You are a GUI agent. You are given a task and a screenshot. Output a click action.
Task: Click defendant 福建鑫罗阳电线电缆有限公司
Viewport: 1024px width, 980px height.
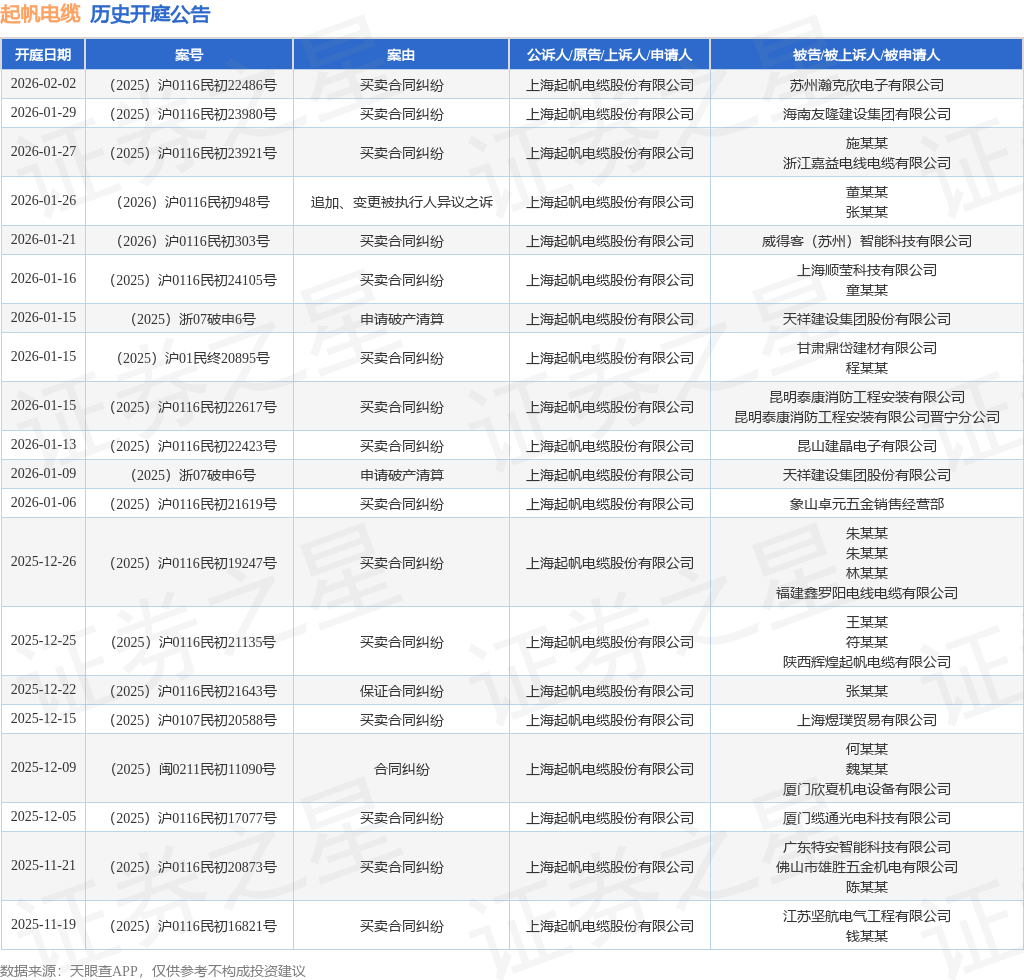tap(867, 593)
